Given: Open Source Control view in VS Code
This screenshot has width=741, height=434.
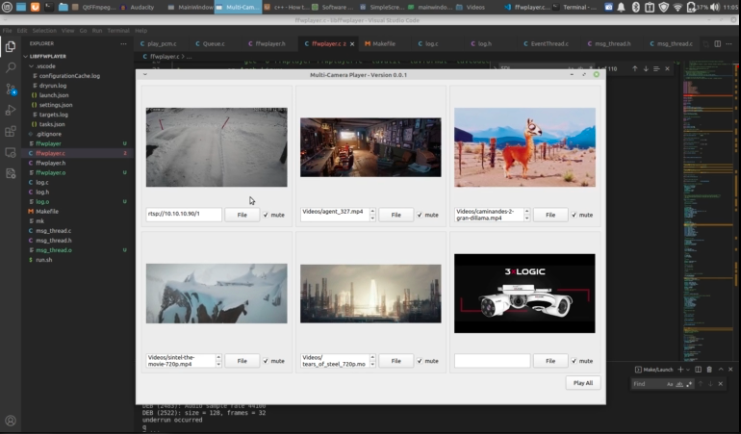Looking at the screenshot, I should click(10, 89).
